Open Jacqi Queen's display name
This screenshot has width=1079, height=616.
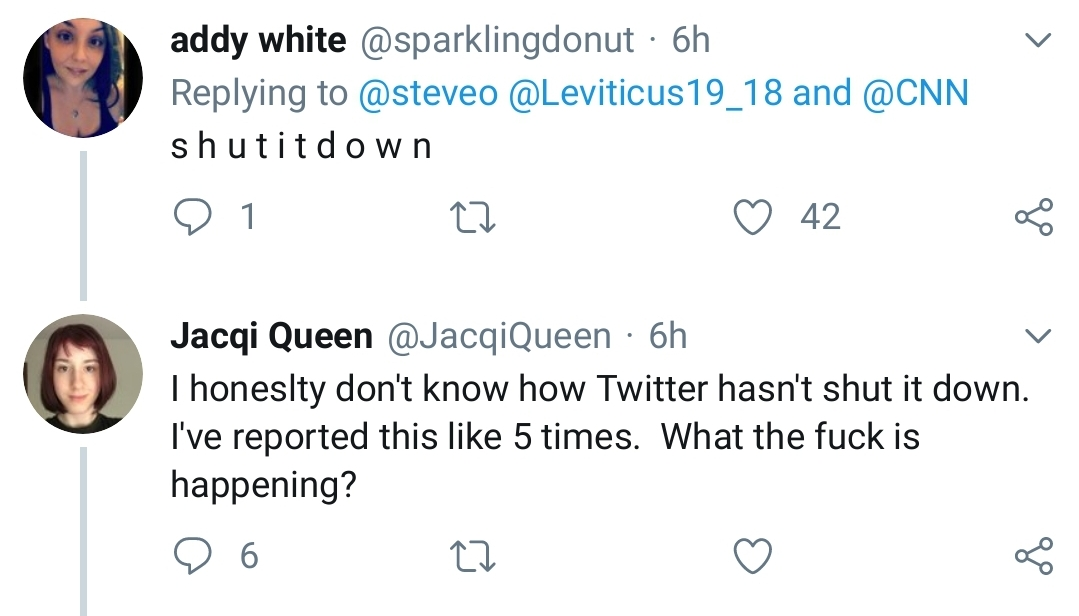[x=271, y=336]
